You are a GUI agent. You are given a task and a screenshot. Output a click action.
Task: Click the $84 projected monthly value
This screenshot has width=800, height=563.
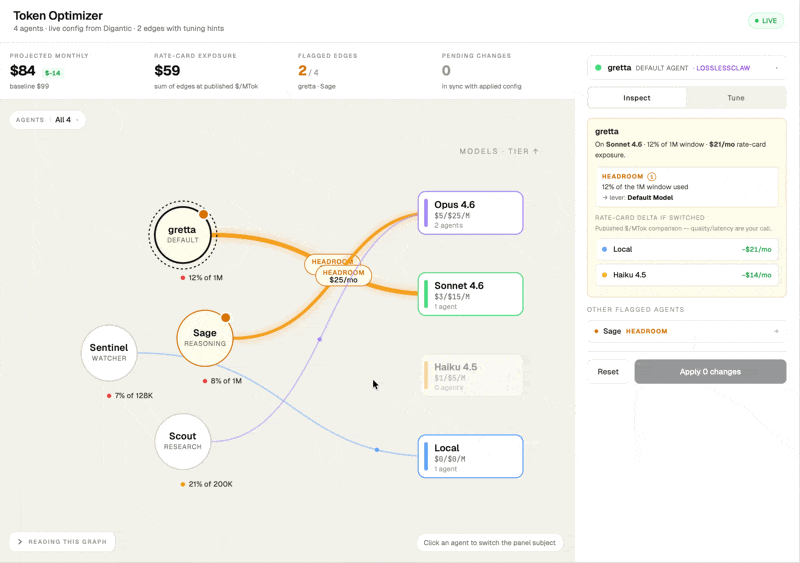click(x=22, y=70)
